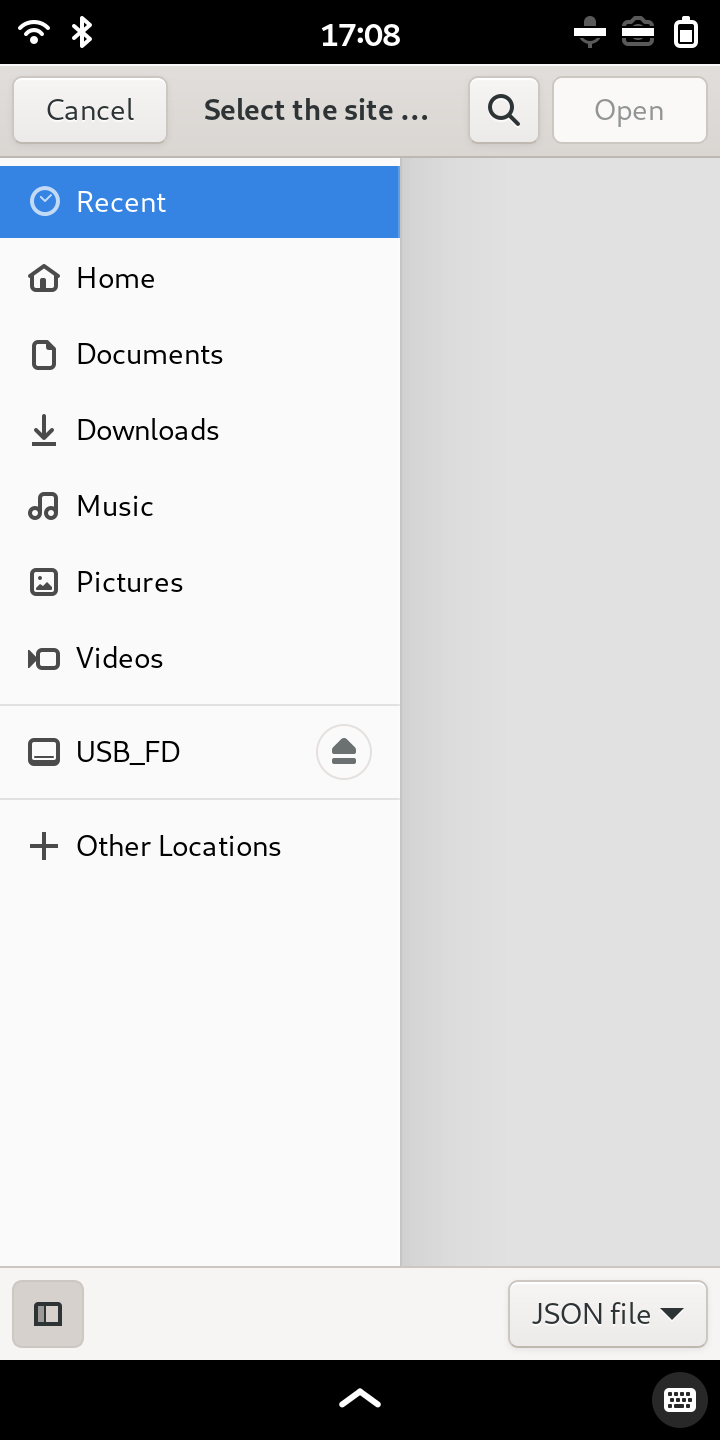The width and height of the screenshot is (720, 1440).
Task: Open the Documents location
Action: (200, 354)
